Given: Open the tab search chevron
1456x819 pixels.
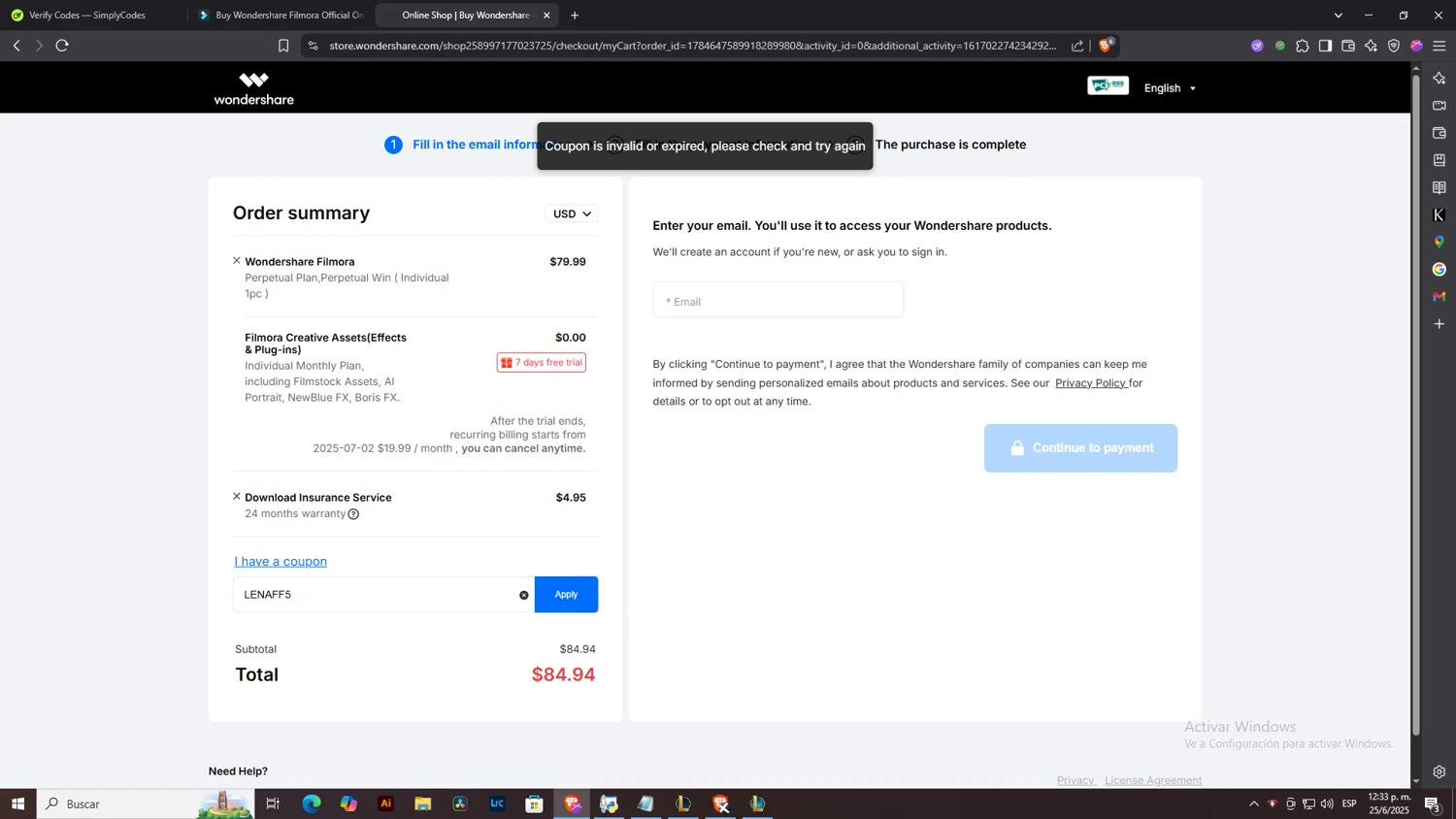Looking at the screenshot, I should (x=1339, y=16).
